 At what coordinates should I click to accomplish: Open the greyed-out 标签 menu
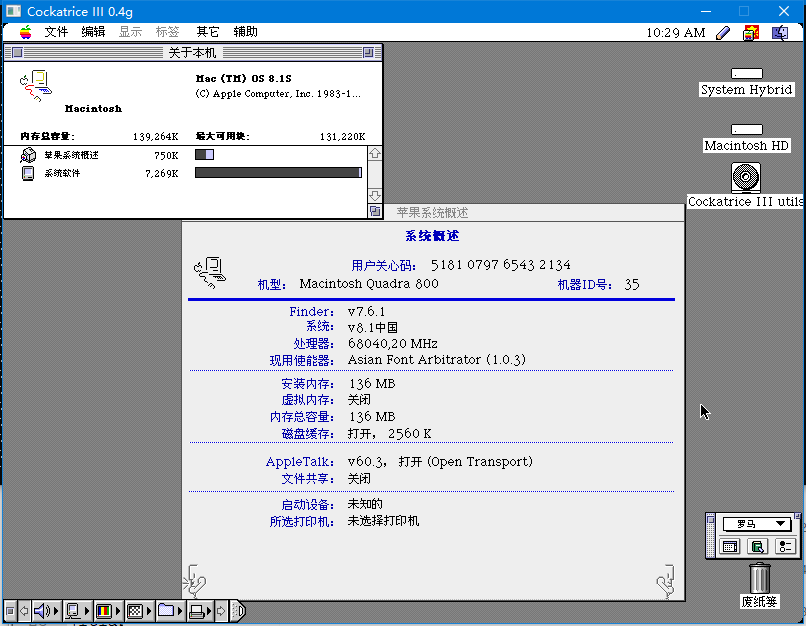pos(168,32)
